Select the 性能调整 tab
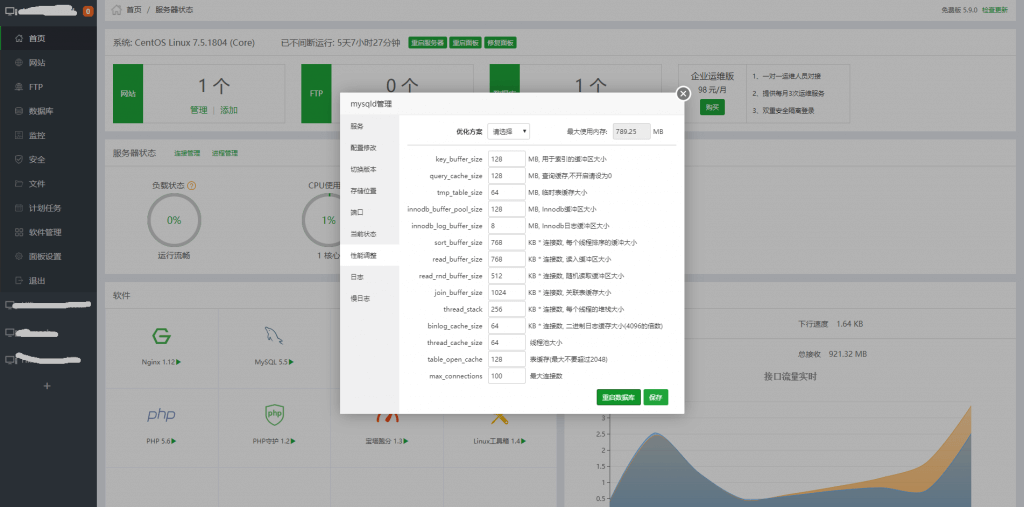The width and height of the screenshot is (1024, 507). pyautogui.click(x=370, y=255)
